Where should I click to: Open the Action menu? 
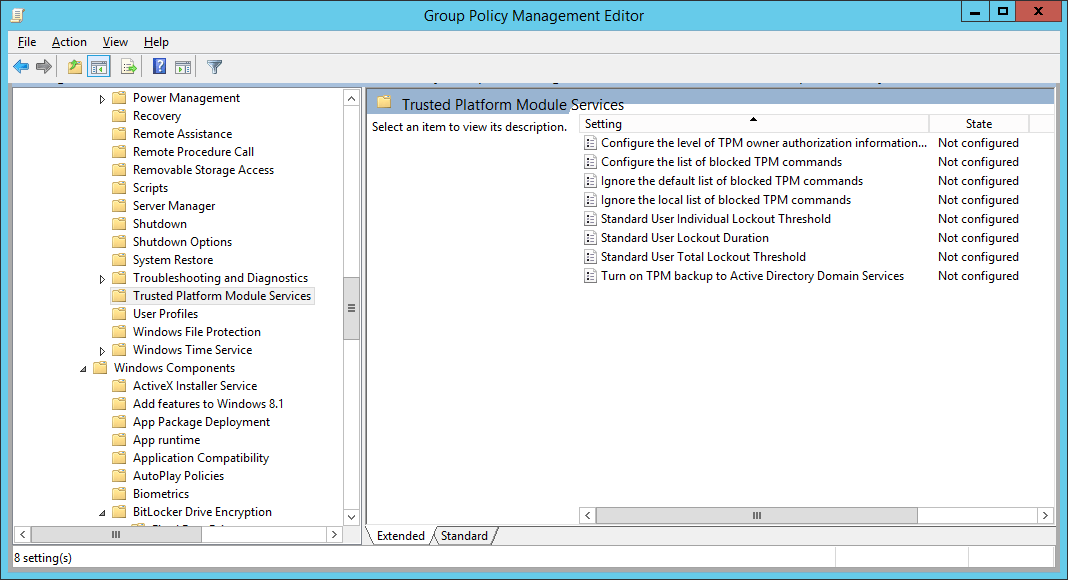pyautogui.click(x=69, y=42)
